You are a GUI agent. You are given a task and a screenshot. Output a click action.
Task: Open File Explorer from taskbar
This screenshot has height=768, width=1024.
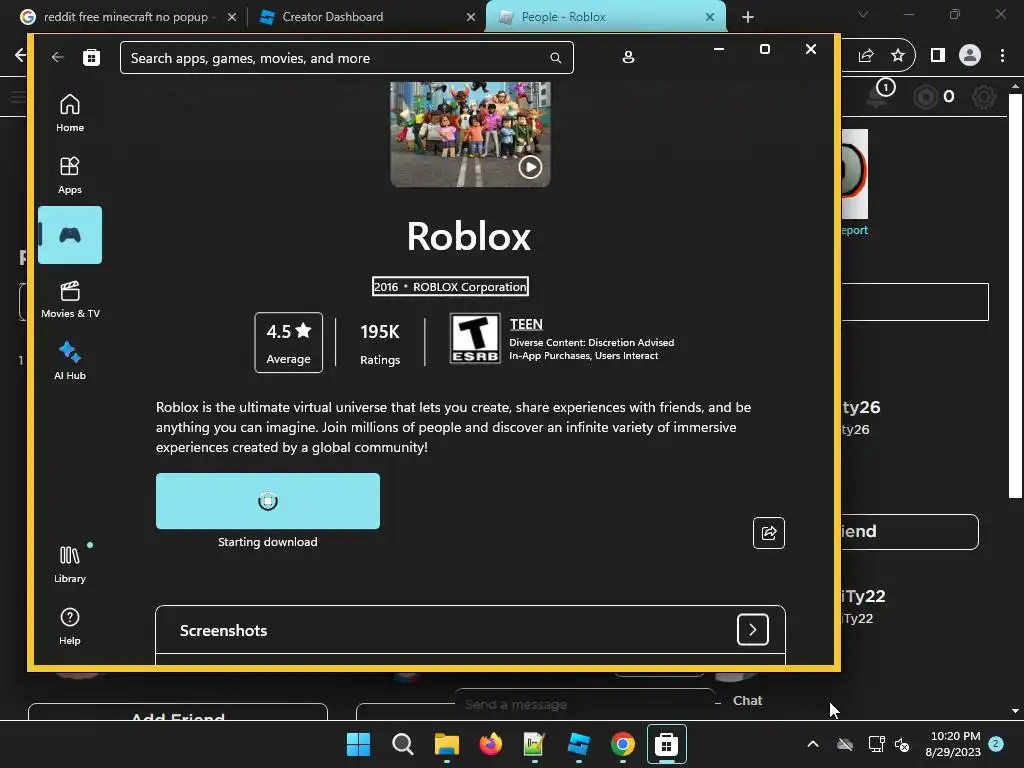click(447, 744)
